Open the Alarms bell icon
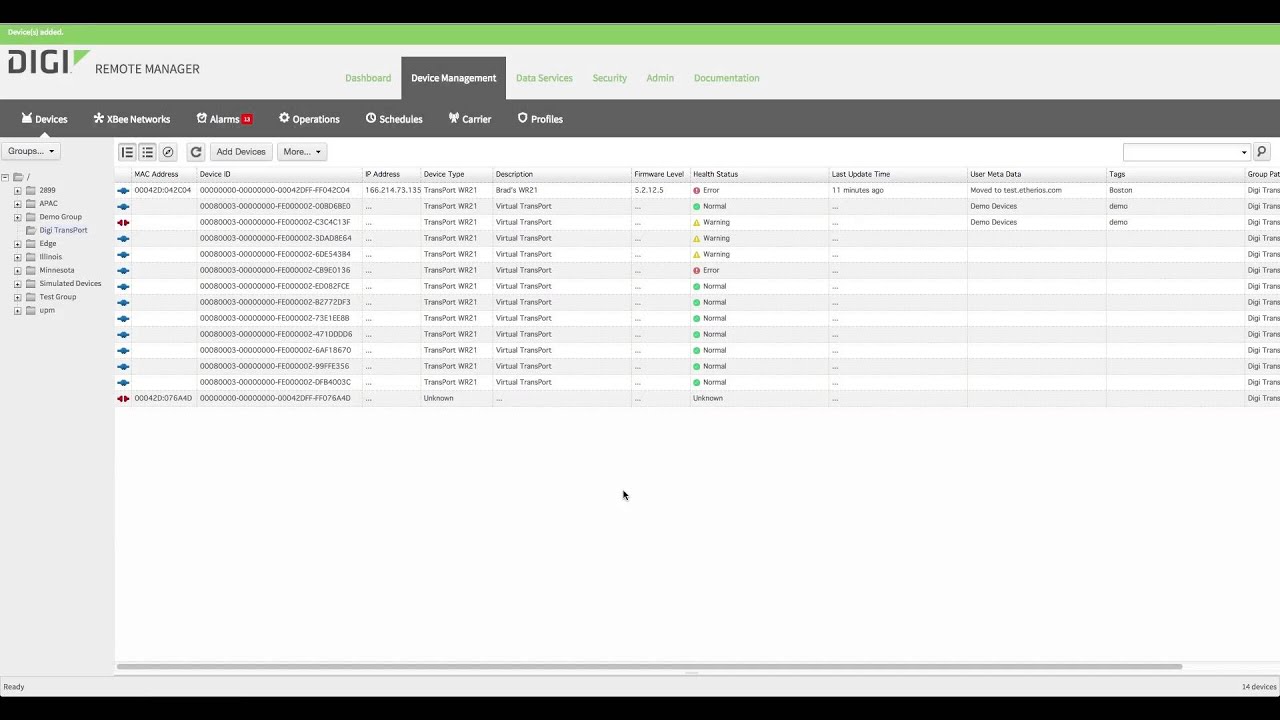This screenshot has width=1280, height=720. 202,118
